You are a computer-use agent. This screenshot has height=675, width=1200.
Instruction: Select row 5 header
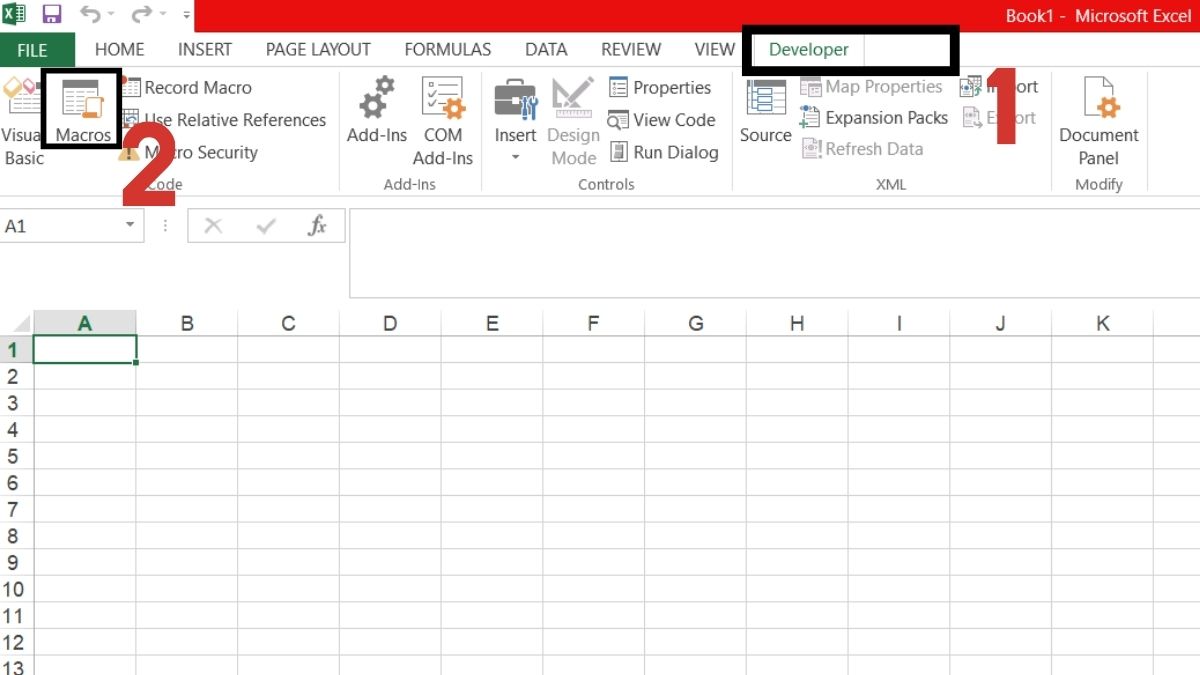coord(16,456)
